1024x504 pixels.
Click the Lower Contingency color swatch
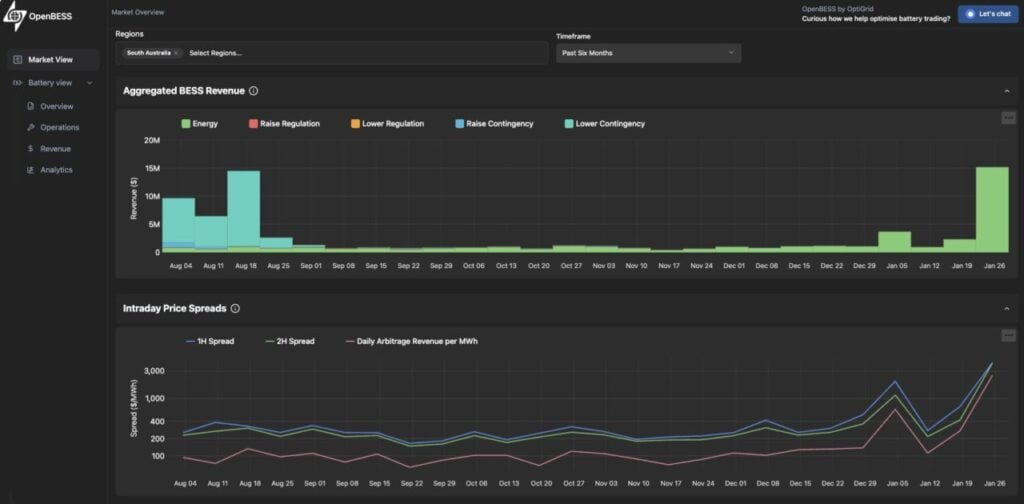point(568,124)
